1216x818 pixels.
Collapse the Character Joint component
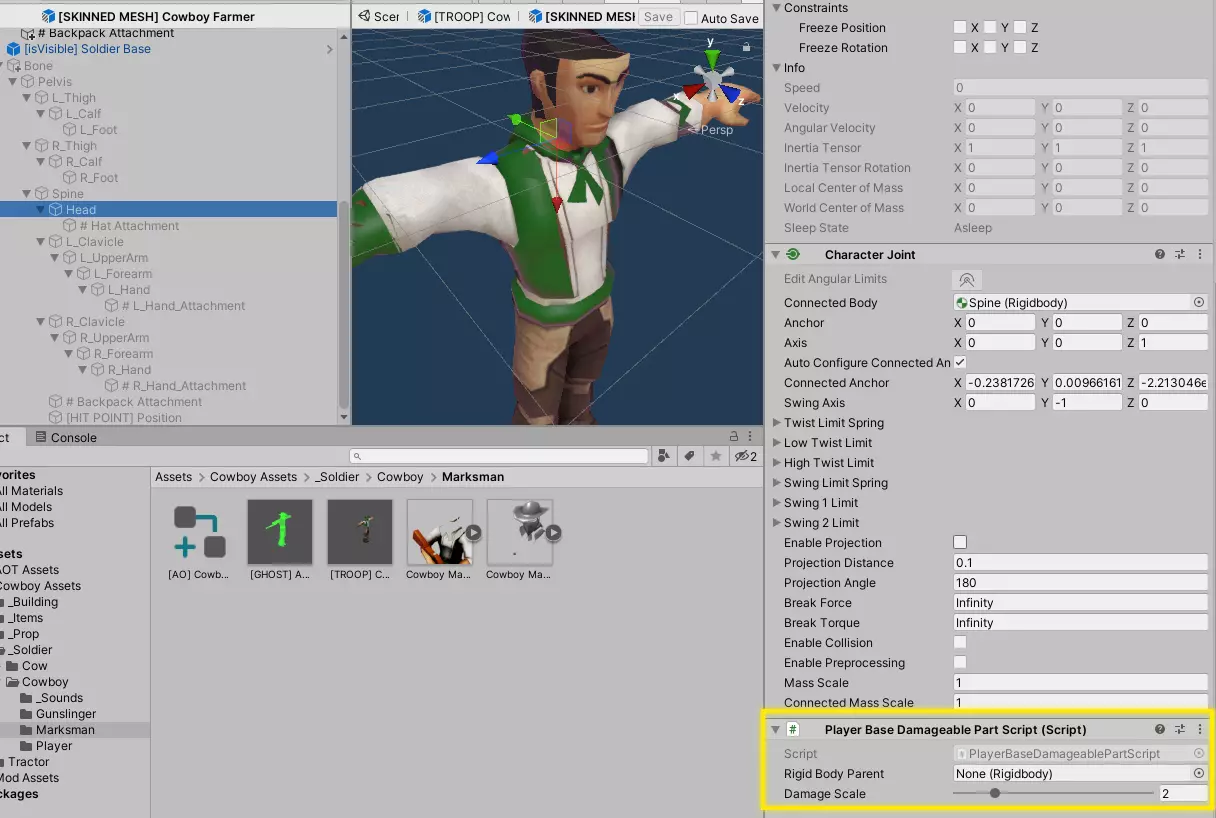click(x=776, y=255)
